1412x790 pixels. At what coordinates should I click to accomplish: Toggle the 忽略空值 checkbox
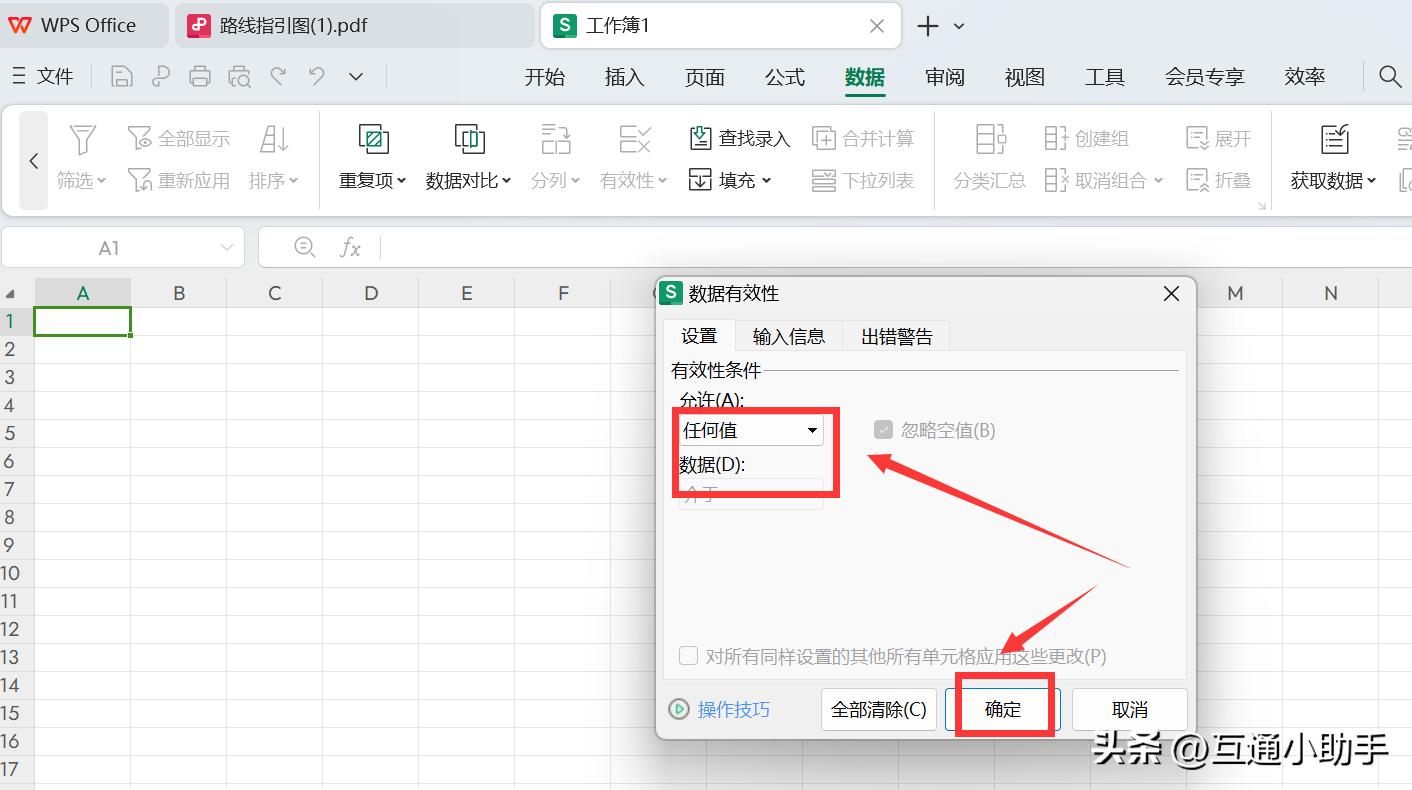[x=883, y=430]
